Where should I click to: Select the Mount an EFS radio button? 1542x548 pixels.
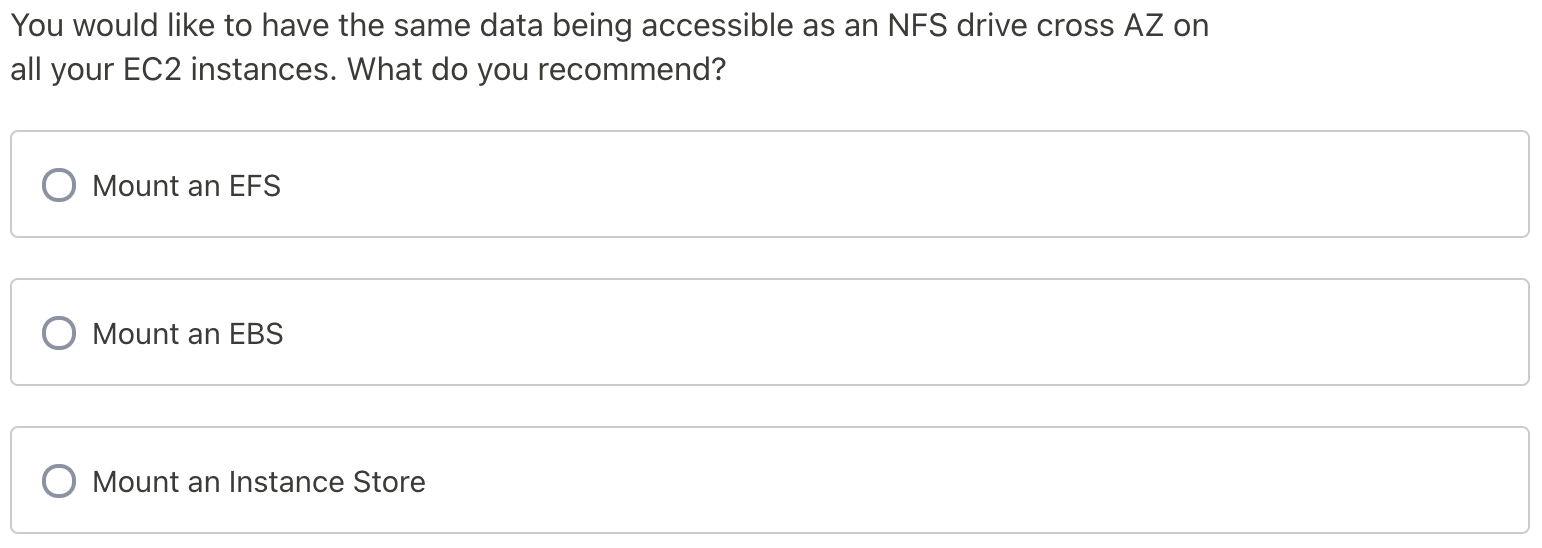59,185
